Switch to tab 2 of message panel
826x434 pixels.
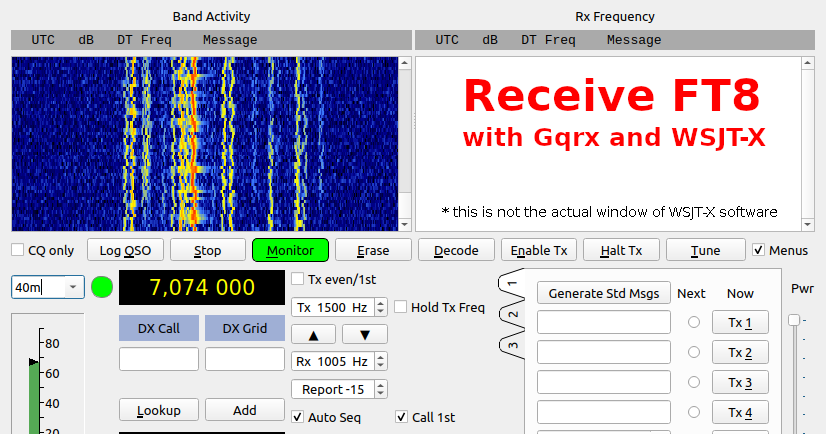(513, 315)
